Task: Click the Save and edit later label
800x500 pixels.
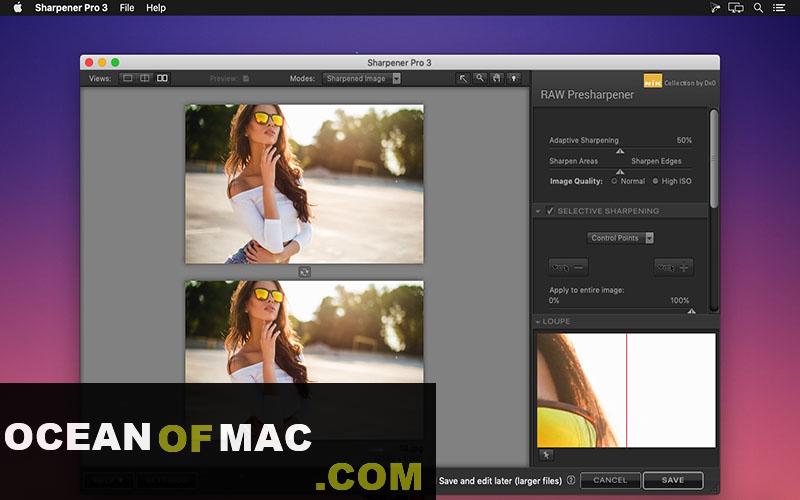Action: click(500, 481)
